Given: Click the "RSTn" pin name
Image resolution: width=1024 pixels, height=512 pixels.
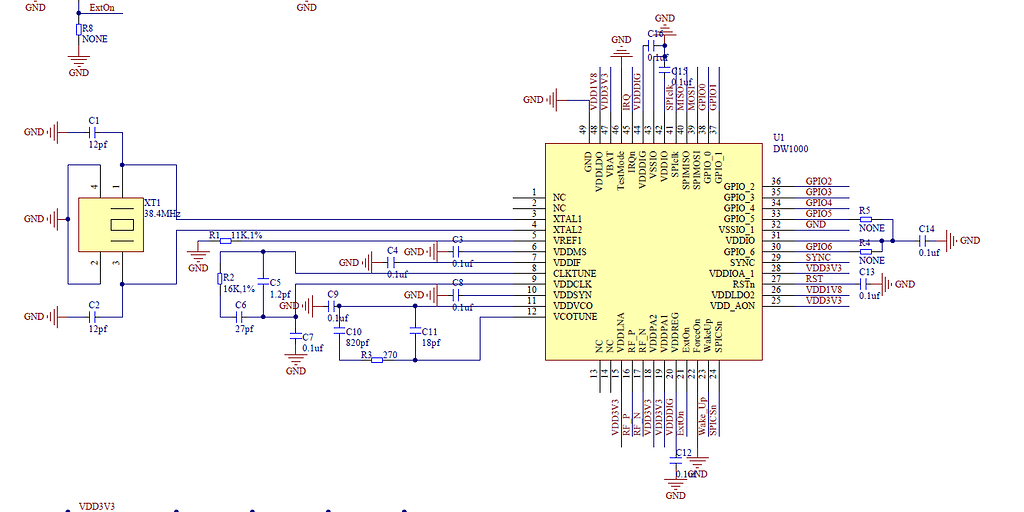Looking at the screenshot, I should click(743, 284).
